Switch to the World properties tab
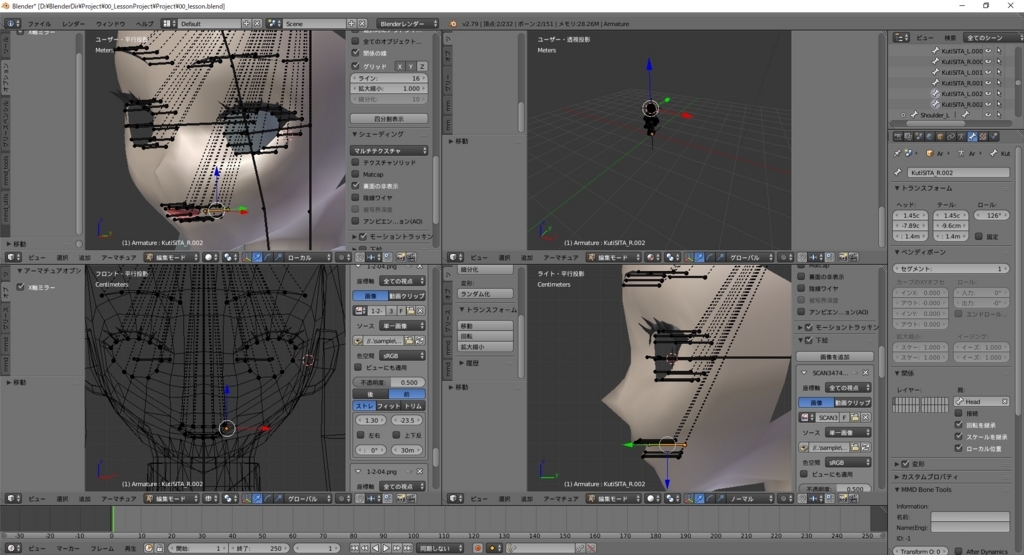This screenshot has height=555, width=1024. click(929, 136)
